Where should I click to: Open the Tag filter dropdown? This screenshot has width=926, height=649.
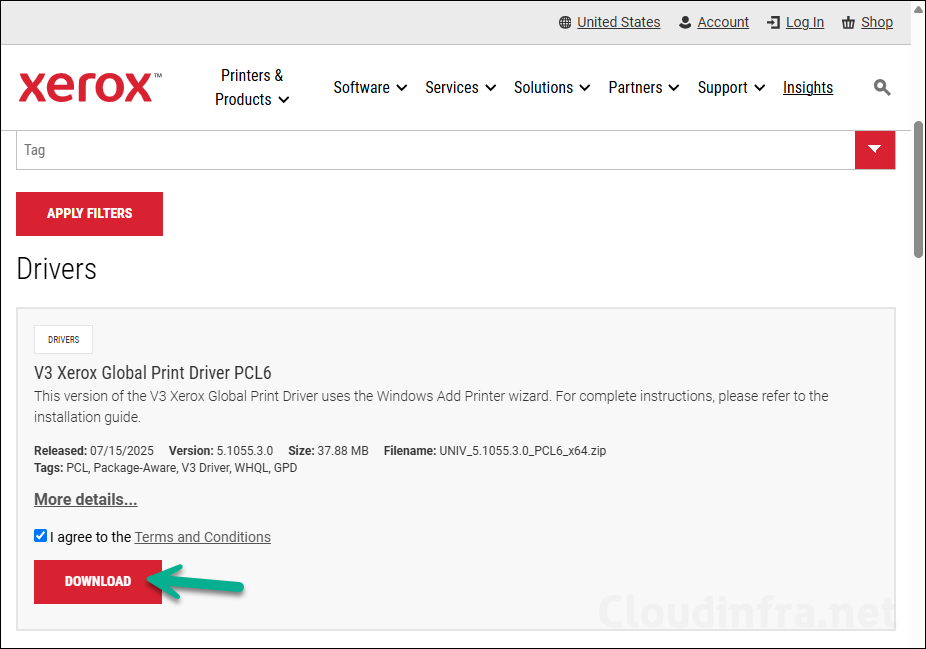pyautogui.click(x=875, y=149)
